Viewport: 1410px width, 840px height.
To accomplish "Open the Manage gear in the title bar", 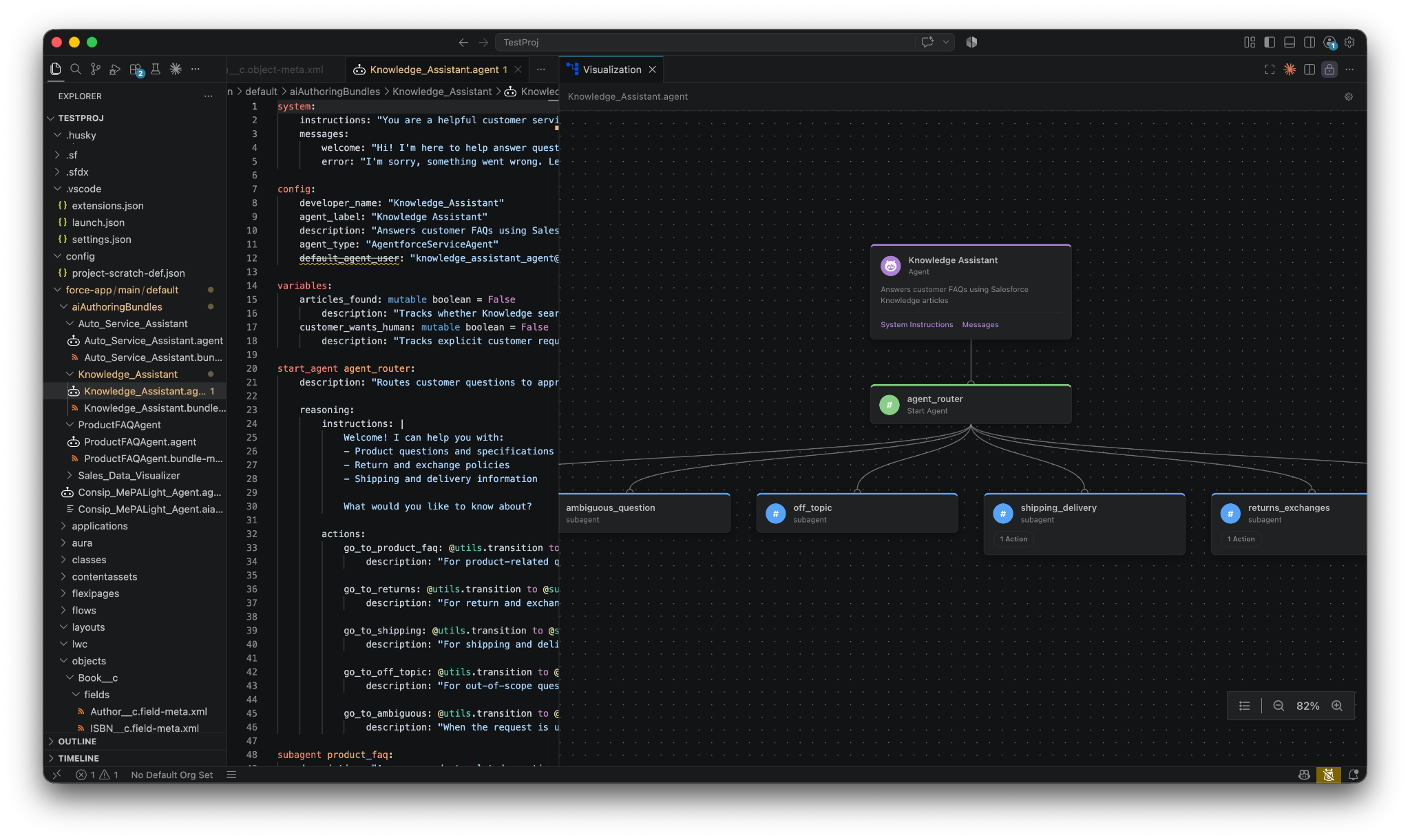I will click(1349, 42).
